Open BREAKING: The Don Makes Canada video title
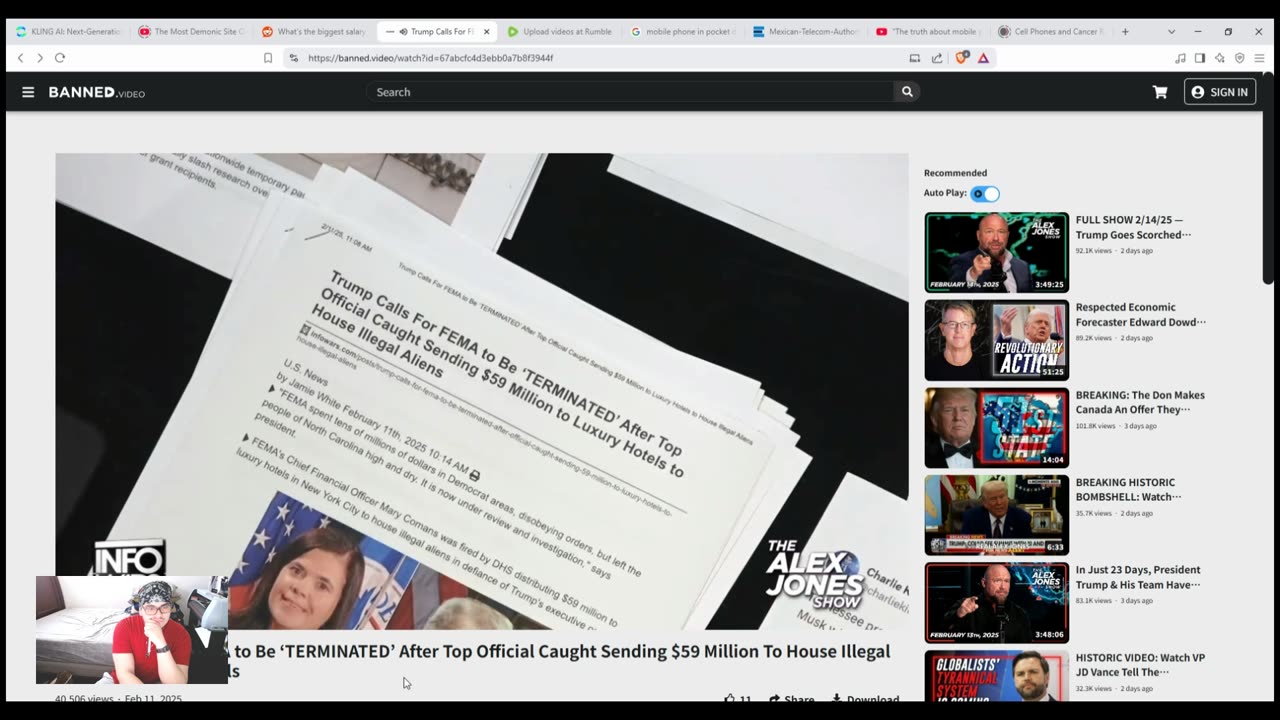Viewport: 1280px width, 720px height. coord(1140,402)
